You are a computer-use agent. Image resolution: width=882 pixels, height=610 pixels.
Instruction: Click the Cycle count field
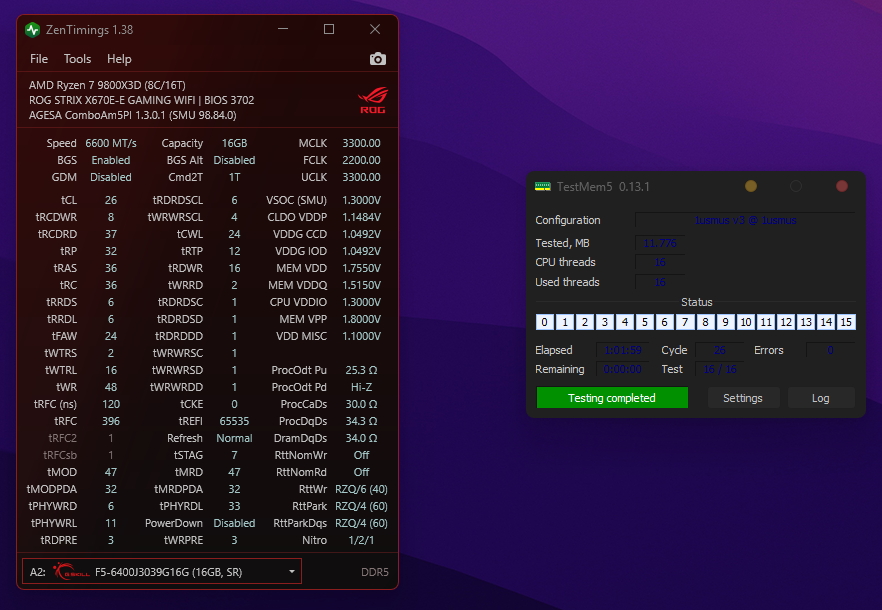coord(719,350)
